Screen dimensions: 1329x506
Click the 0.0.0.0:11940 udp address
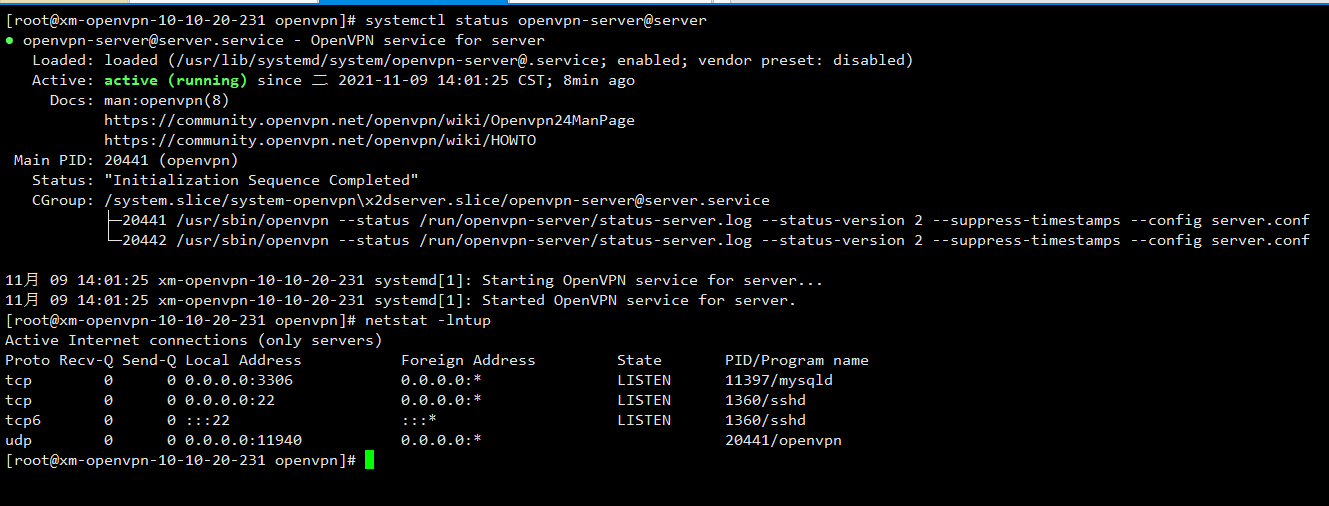click(x=243, y=440)
